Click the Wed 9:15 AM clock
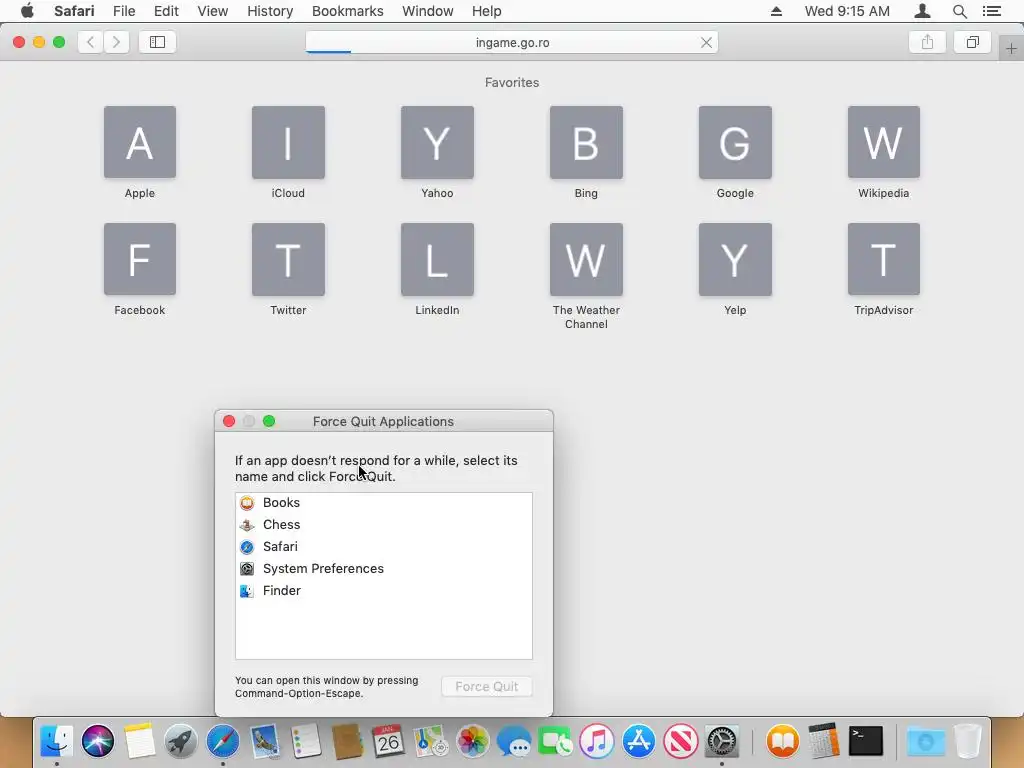1024x768 pixels. 847,11
